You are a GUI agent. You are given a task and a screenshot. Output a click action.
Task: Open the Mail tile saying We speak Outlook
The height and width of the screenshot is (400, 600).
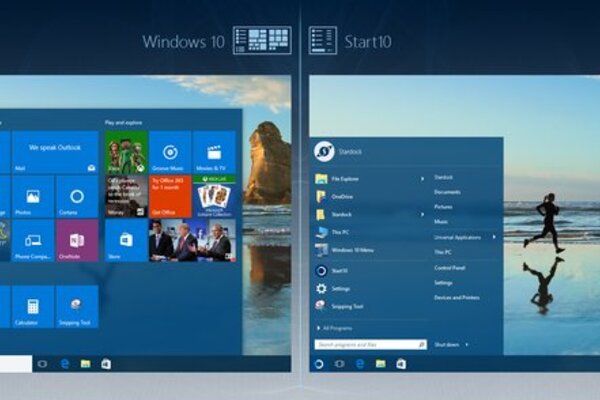click(x=55, y=152)
